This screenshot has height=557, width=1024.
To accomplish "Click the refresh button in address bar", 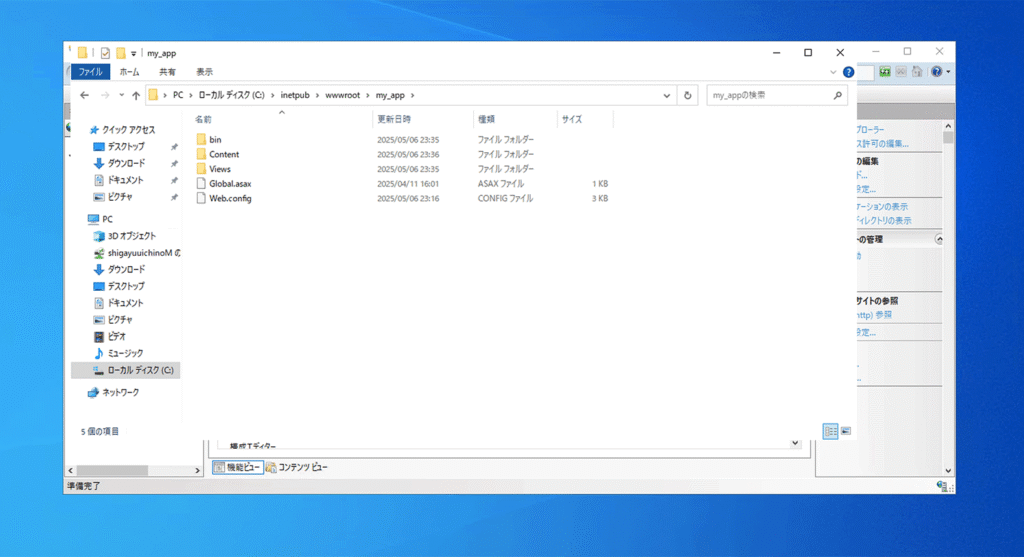I will pyautogui.click(x=688, y=95).
